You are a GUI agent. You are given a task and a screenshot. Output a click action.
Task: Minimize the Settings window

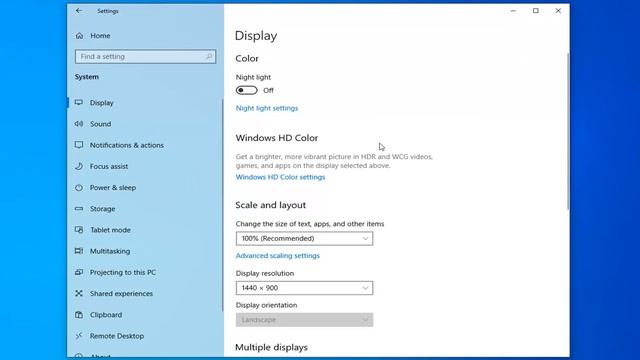pos(513,11)
